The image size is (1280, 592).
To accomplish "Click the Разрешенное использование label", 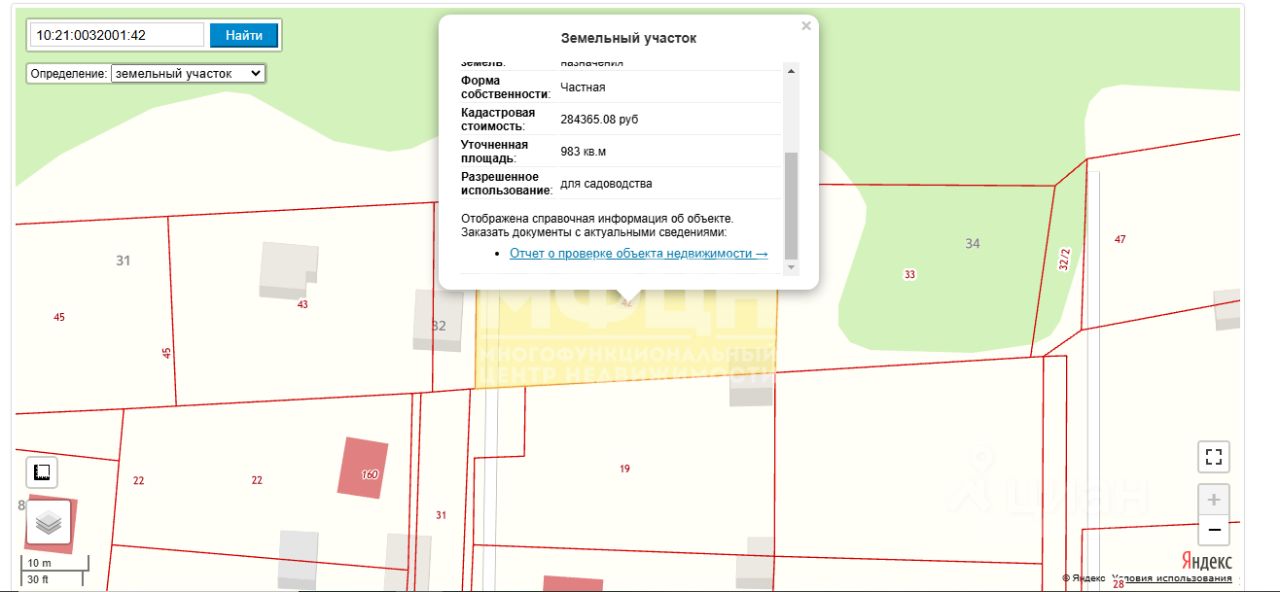I will [506, 184].
